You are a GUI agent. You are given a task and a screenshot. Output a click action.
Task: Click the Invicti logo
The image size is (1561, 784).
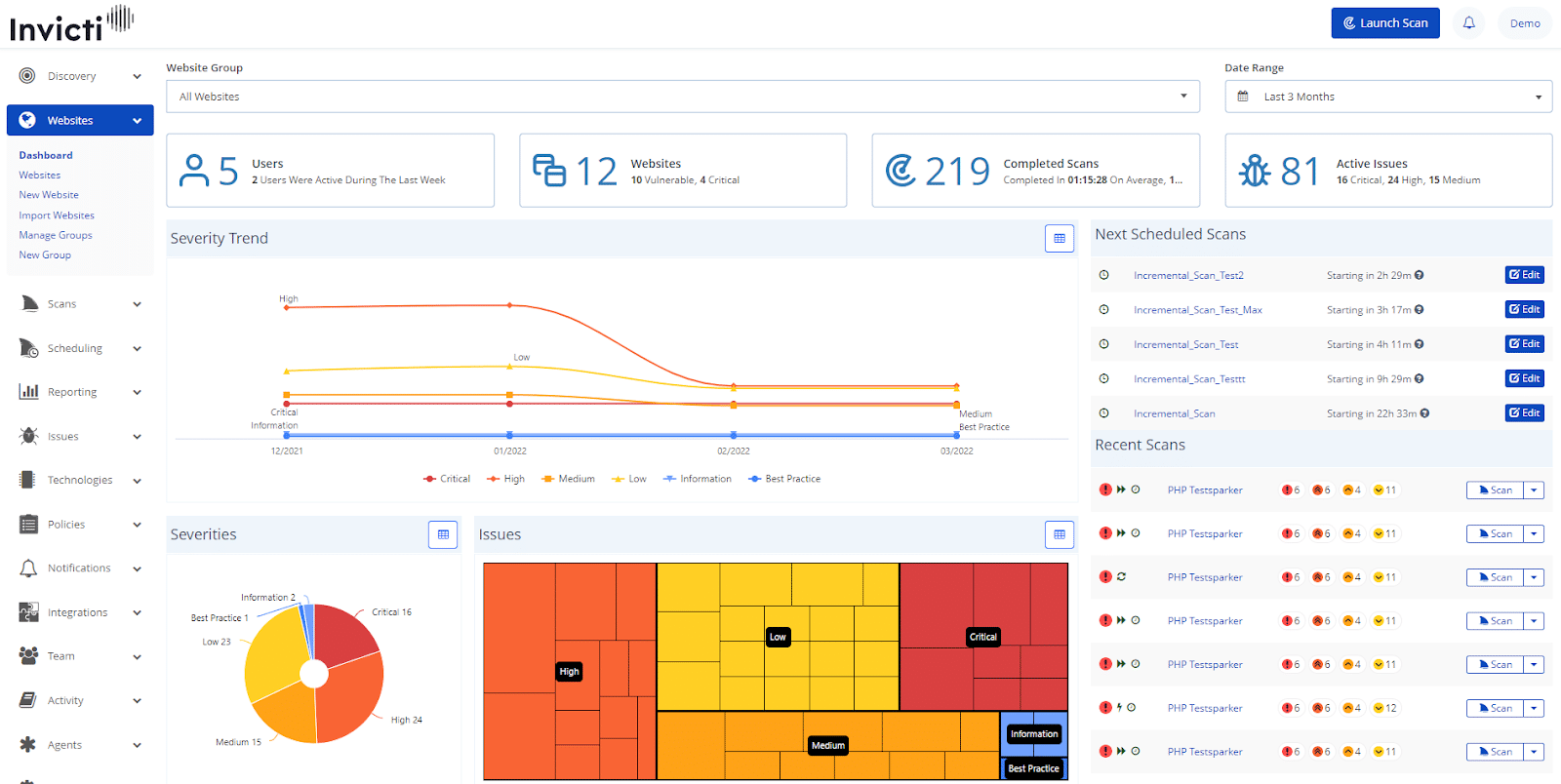(71, 24)
